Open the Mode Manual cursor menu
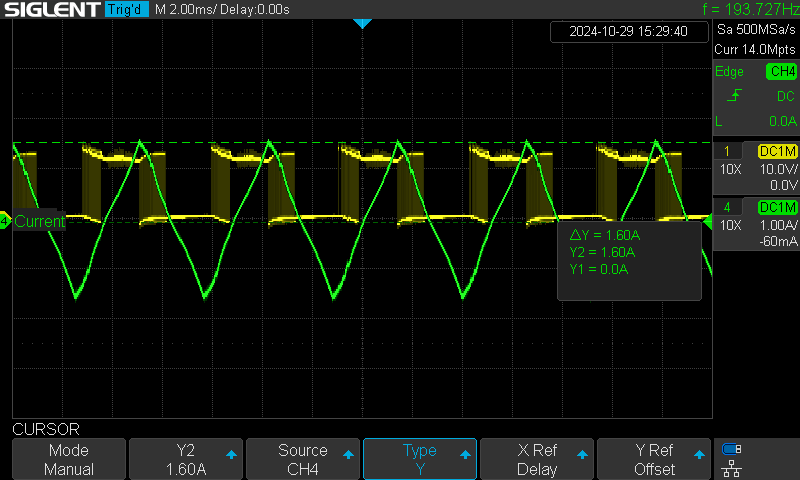Screen dimensions: 800x480 tap(69, 459)
